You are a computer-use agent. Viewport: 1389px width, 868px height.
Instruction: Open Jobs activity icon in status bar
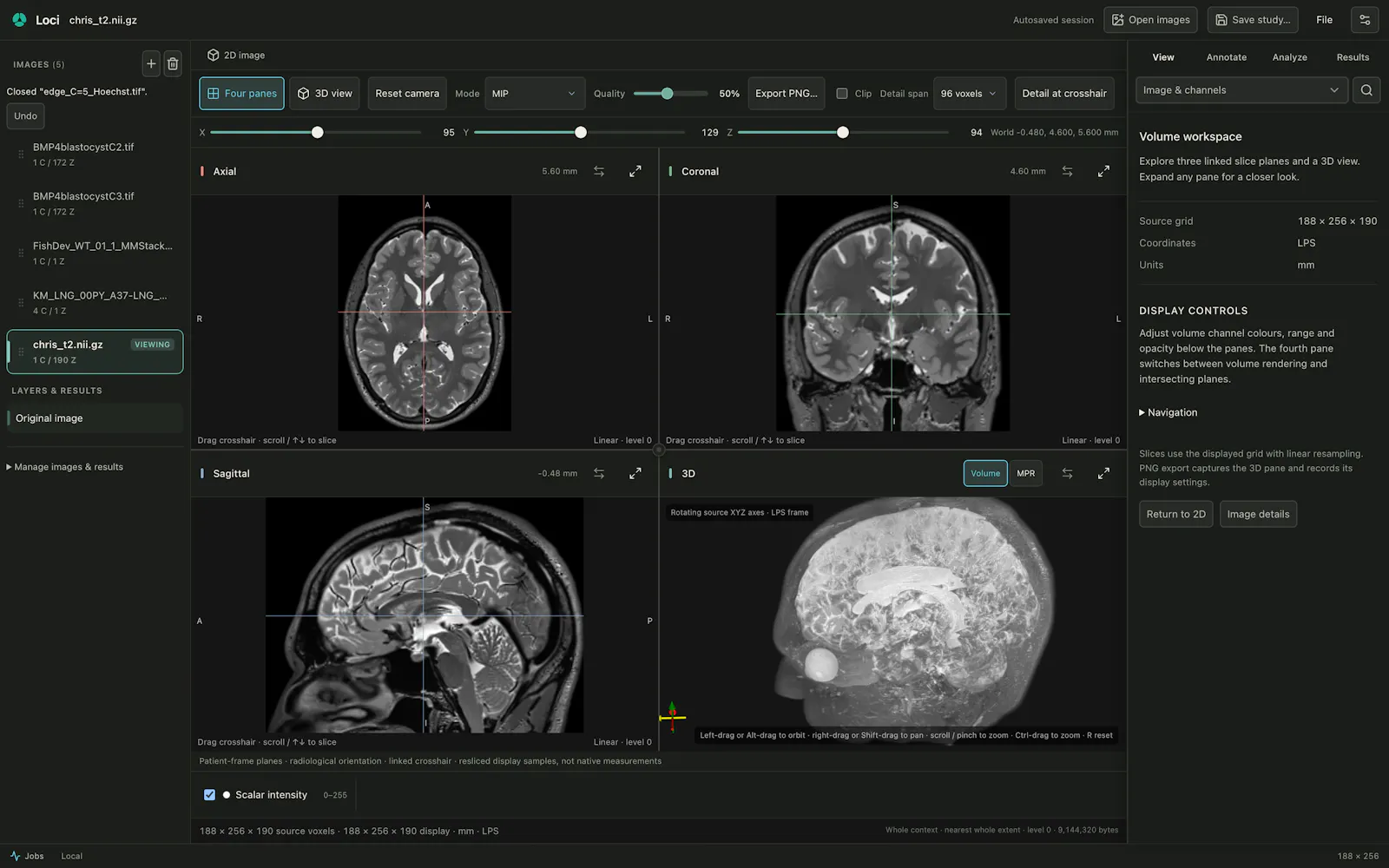15,856
